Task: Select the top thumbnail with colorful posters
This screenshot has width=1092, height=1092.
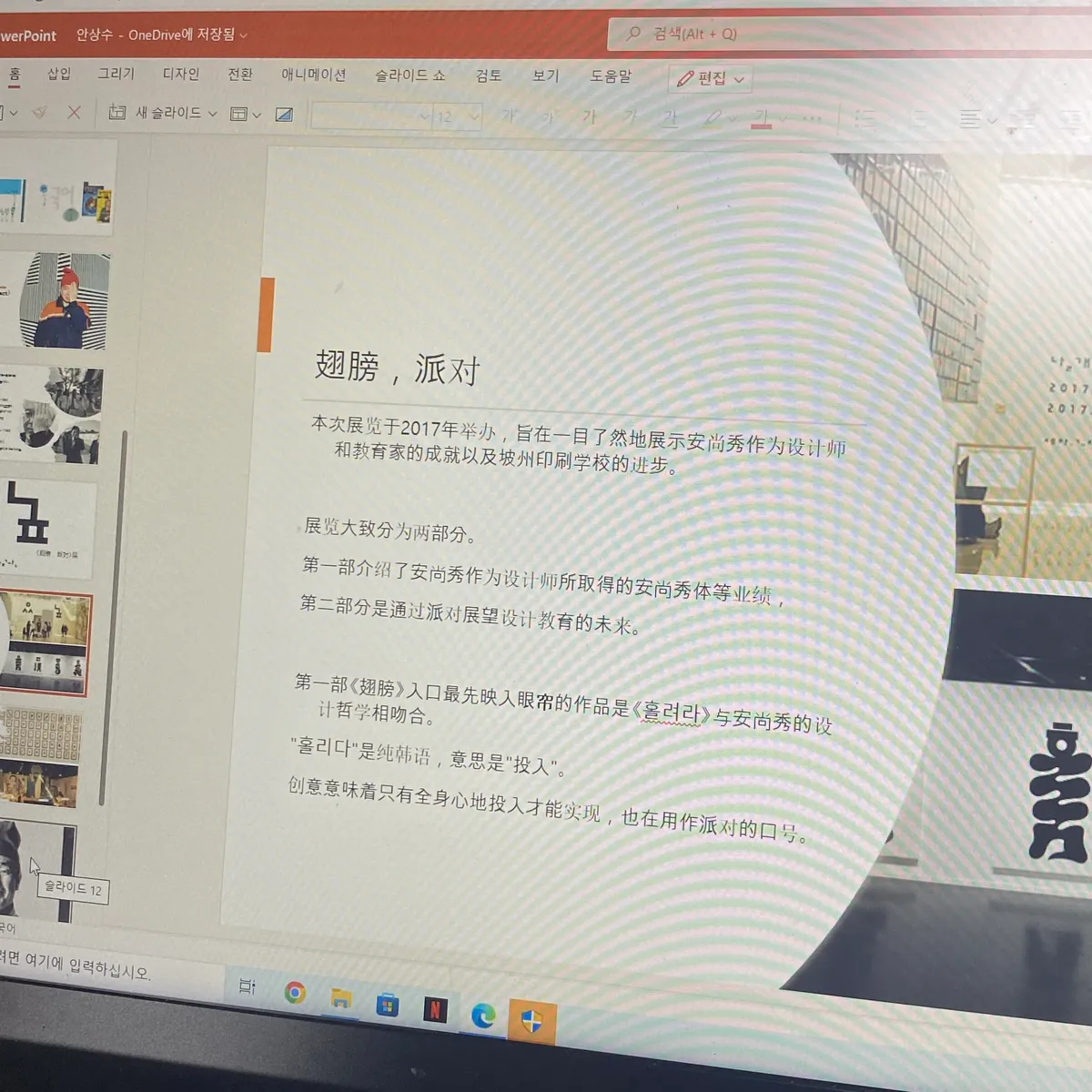Action: (57, 187)
